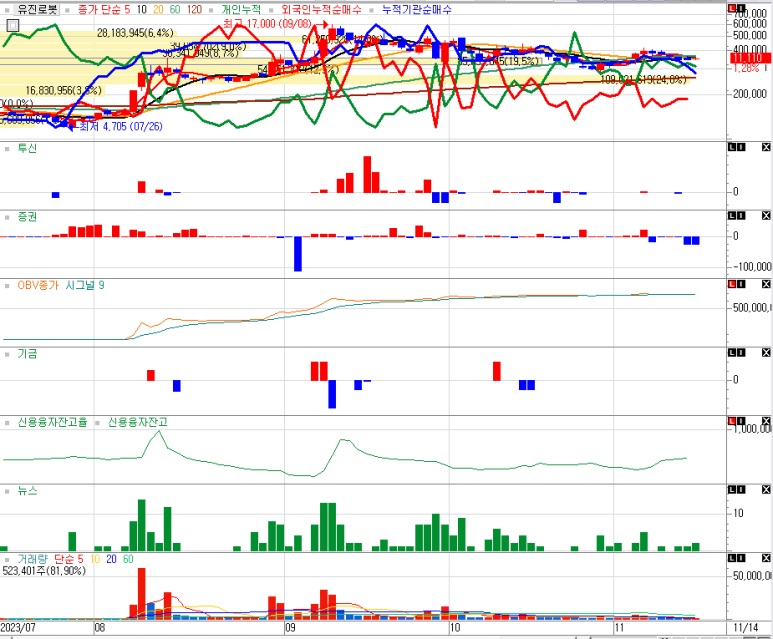Click the small square icon at chart top-left
Screen dimensions: 773x639
pos(13,25)
